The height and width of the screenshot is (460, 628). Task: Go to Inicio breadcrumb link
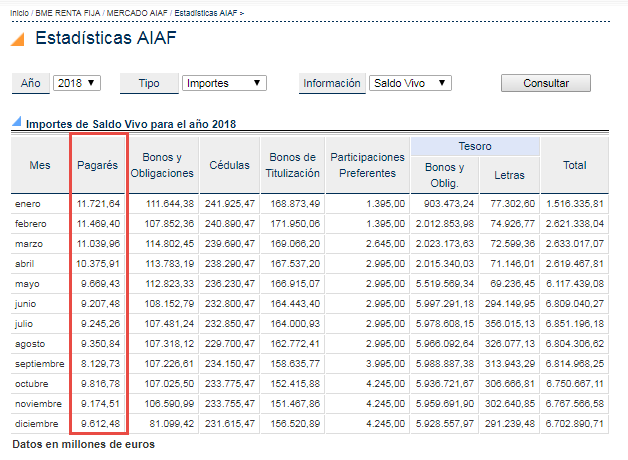pos(19,13)
